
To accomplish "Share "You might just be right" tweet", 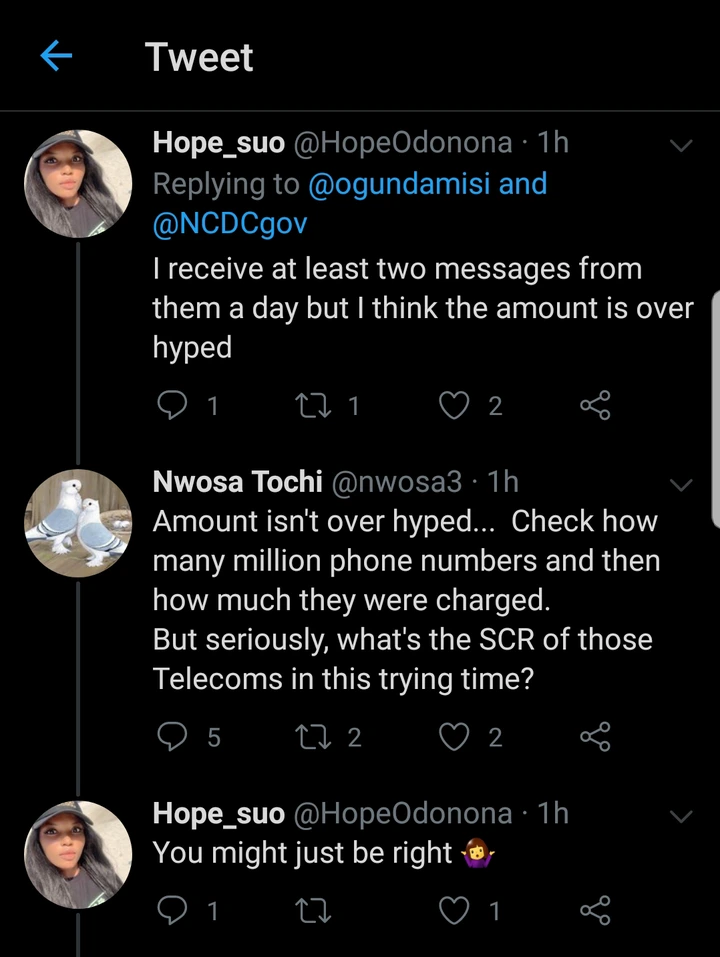I will click(595, 909).
